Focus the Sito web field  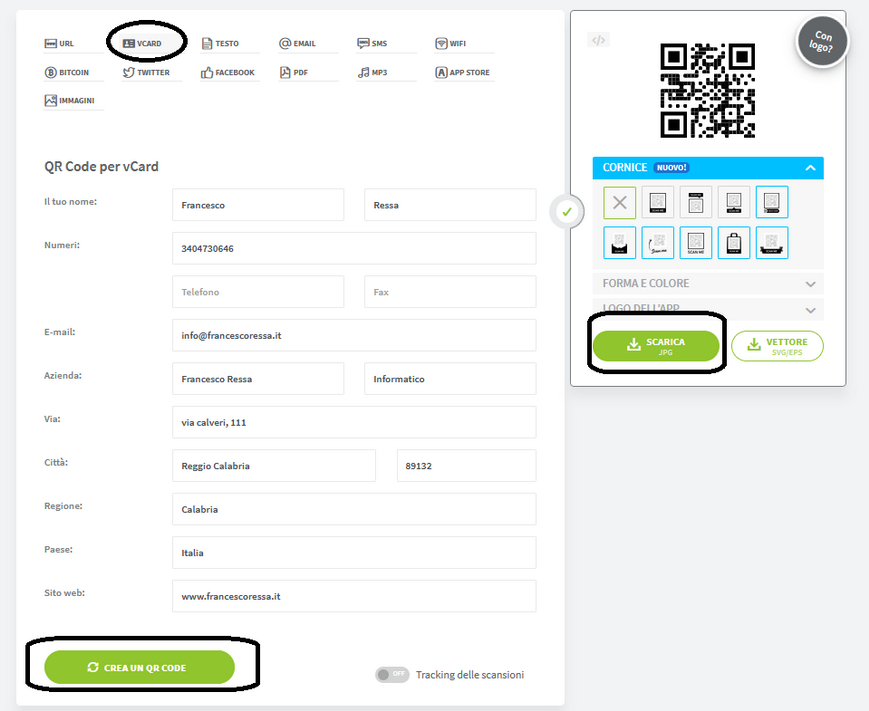click(354, 596)
